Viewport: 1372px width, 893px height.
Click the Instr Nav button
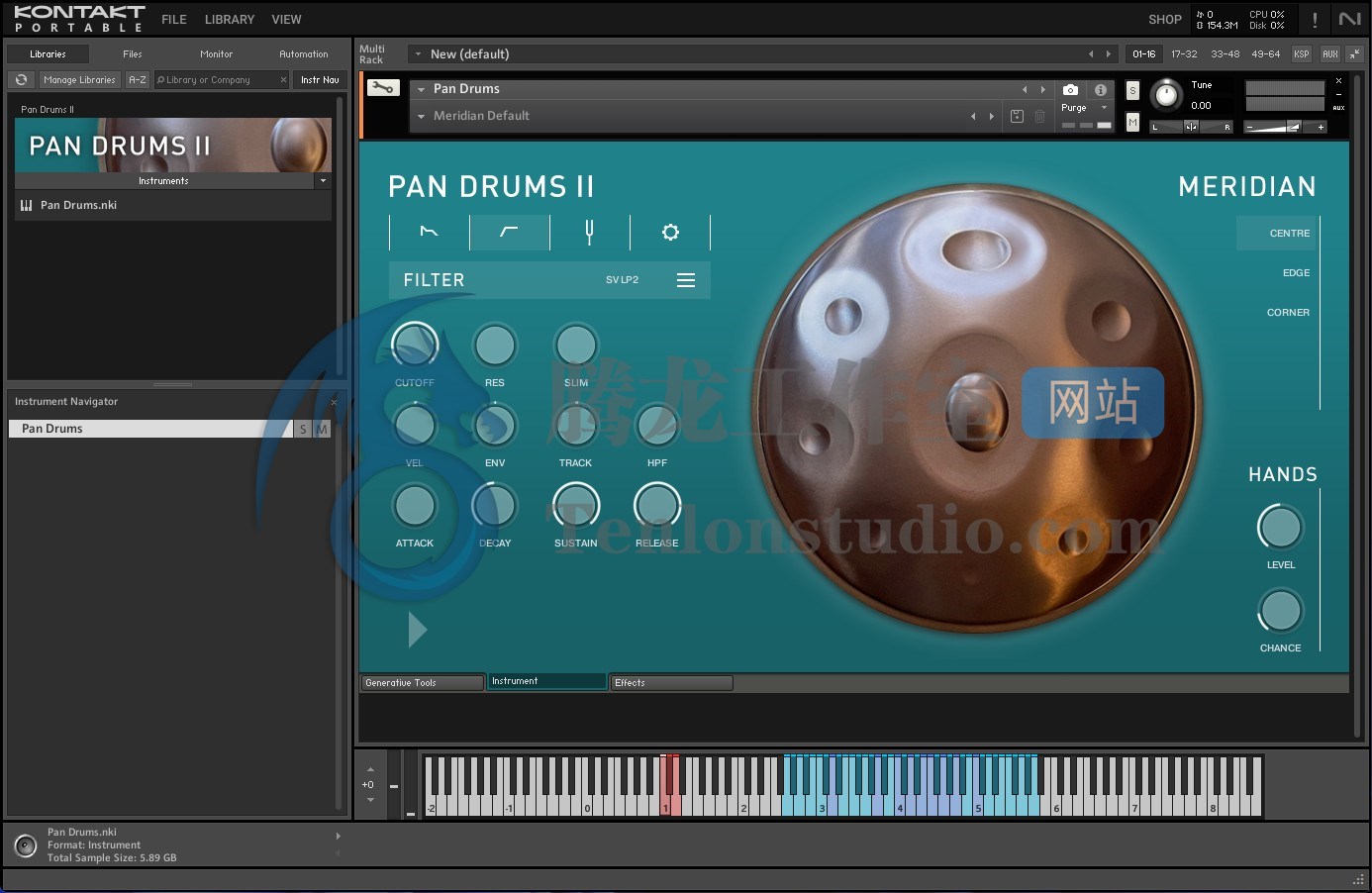tap(320, 80)
